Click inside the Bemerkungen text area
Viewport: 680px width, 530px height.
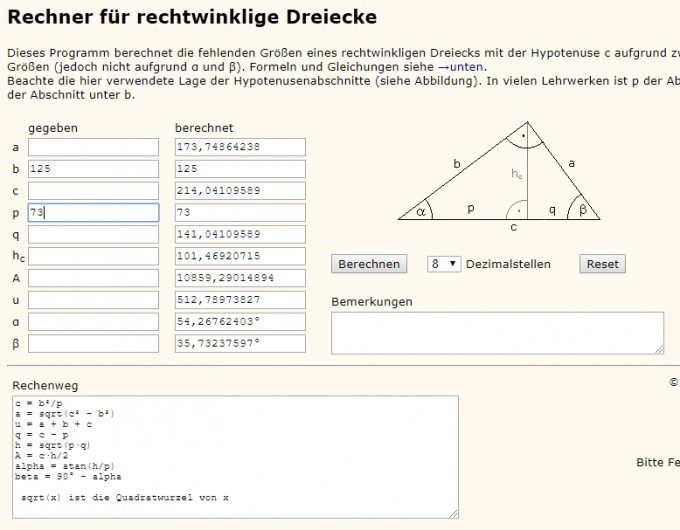tap(497, 333)
